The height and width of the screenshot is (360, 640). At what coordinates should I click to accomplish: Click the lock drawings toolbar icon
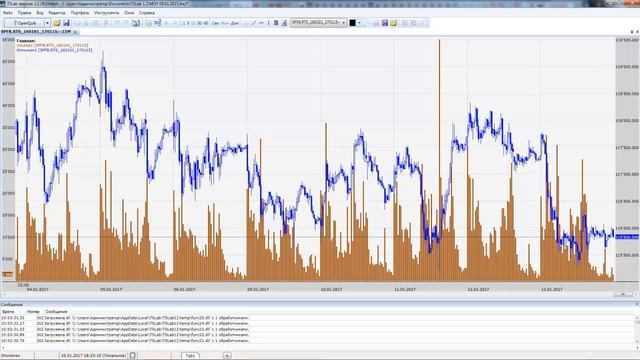point(284,23)
